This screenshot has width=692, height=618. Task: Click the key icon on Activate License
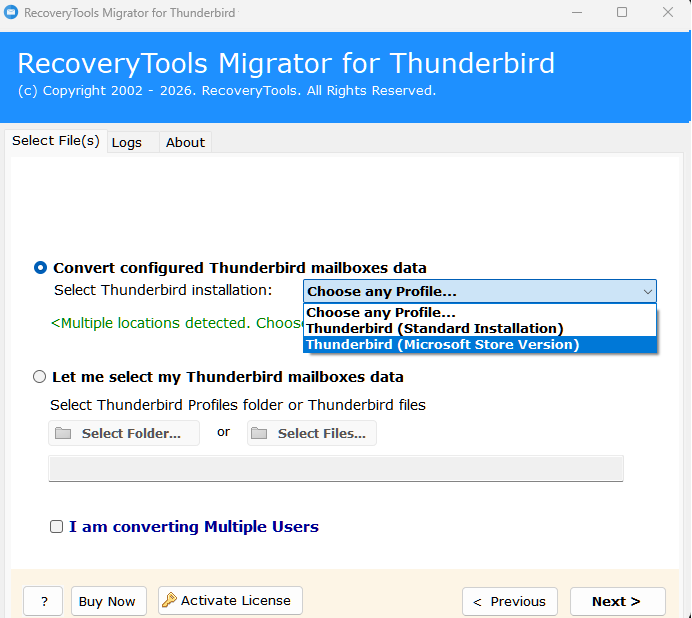pos(169,600)
